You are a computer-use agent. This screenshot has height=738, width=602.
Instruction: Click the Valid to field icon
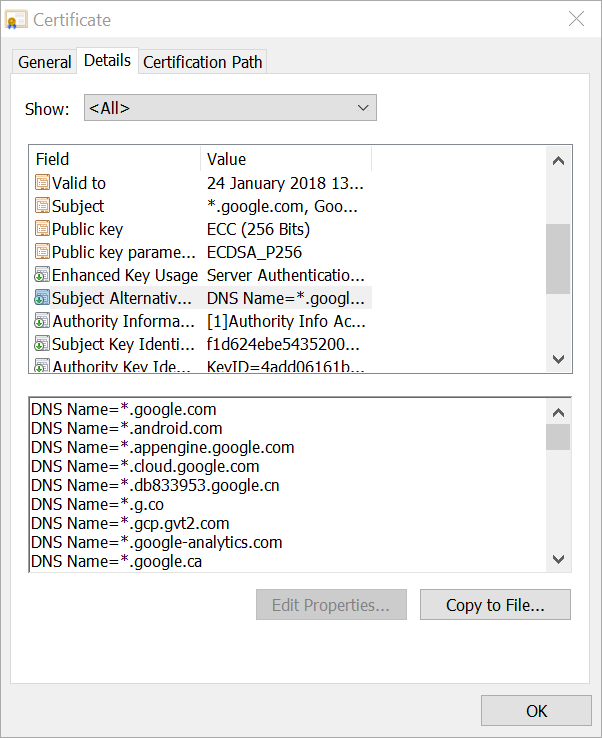pyautogui.click(x=42, y=183)
